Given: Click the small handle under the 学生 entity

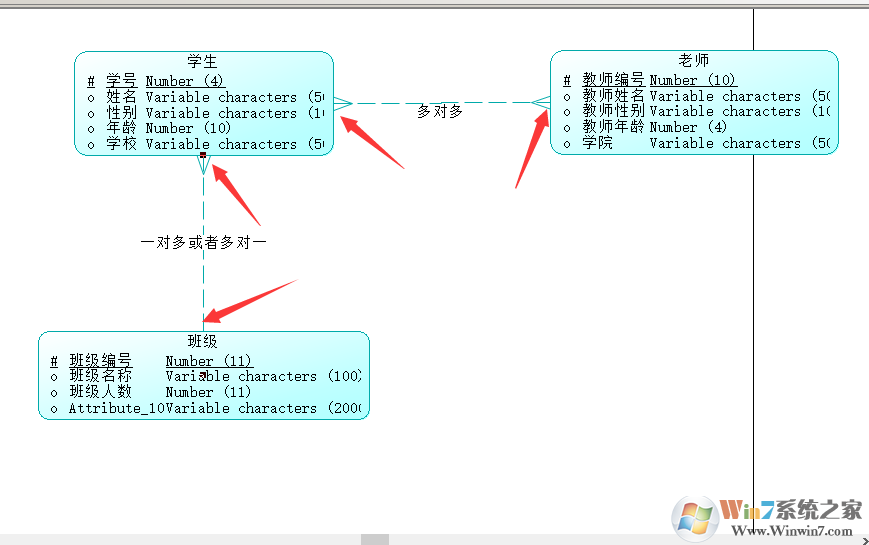Looking at the screenshot, I should 203,155.
